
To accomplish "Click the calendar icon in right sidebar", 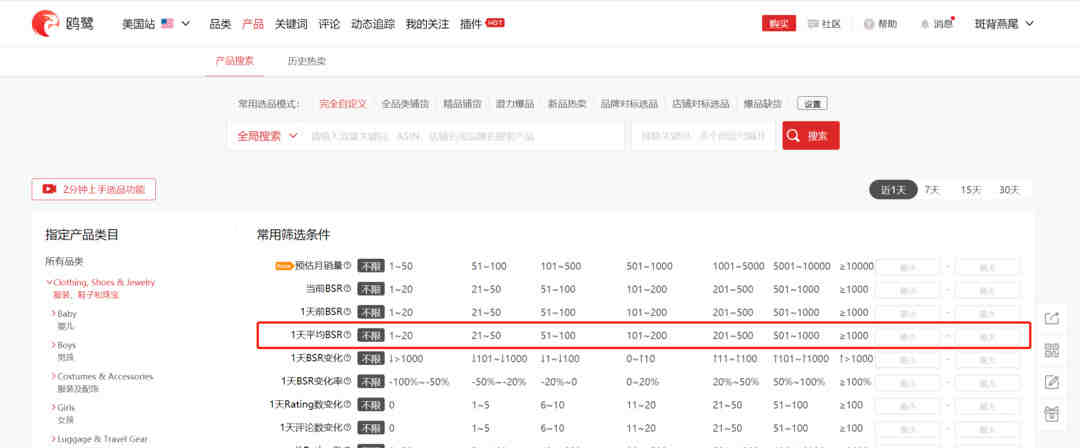I will coord(1051,414).
